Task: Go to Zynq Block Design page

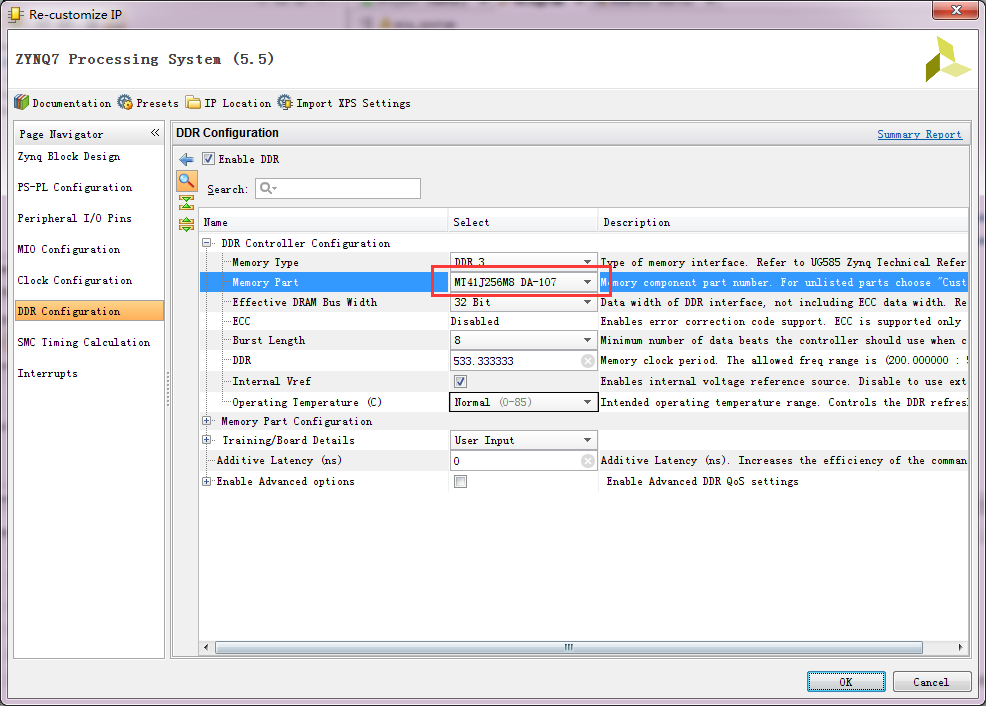Action: pyautogui.click(x=69, y=157)
